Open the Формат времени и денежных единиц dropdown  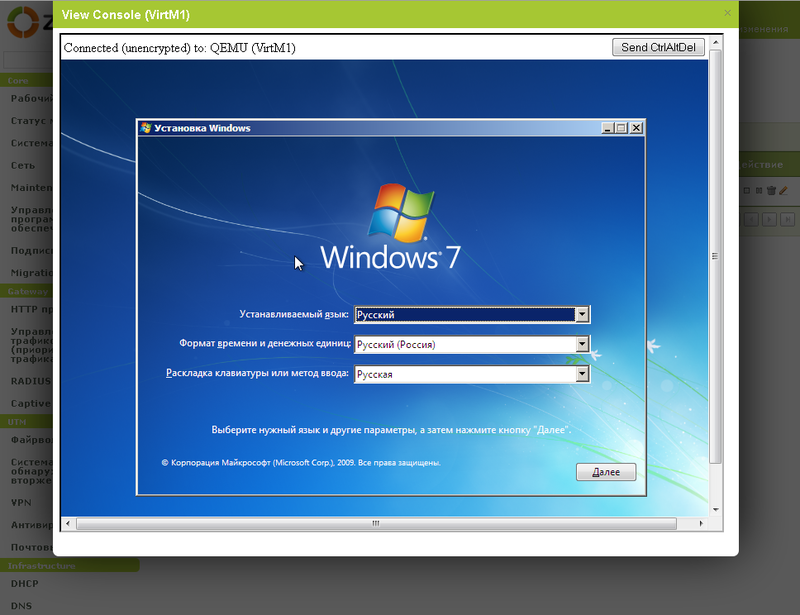tap(581, 342)
